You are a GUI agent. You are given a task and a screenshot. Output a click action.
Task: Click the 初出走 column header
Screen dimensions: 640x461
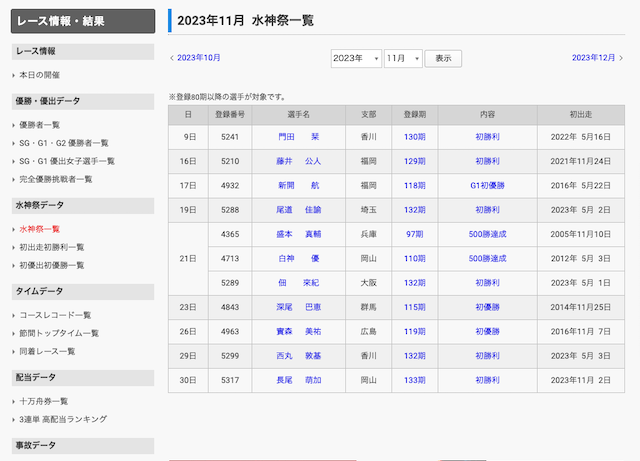point(581,115)
